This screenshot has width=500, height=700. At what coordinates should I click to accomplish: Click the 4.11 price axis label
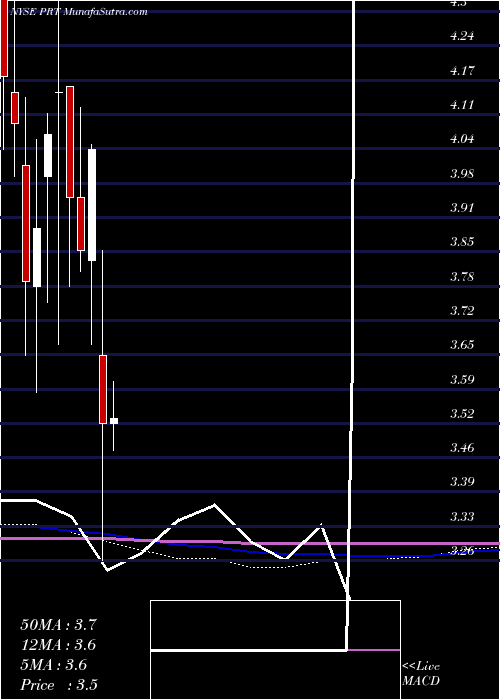click(462, 105)
